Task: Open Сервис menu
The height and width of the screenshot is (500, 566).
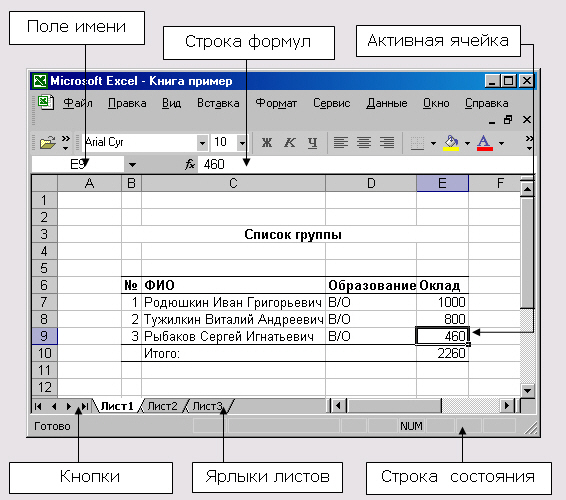Action: pyautogui.click(x=331, y=103)
